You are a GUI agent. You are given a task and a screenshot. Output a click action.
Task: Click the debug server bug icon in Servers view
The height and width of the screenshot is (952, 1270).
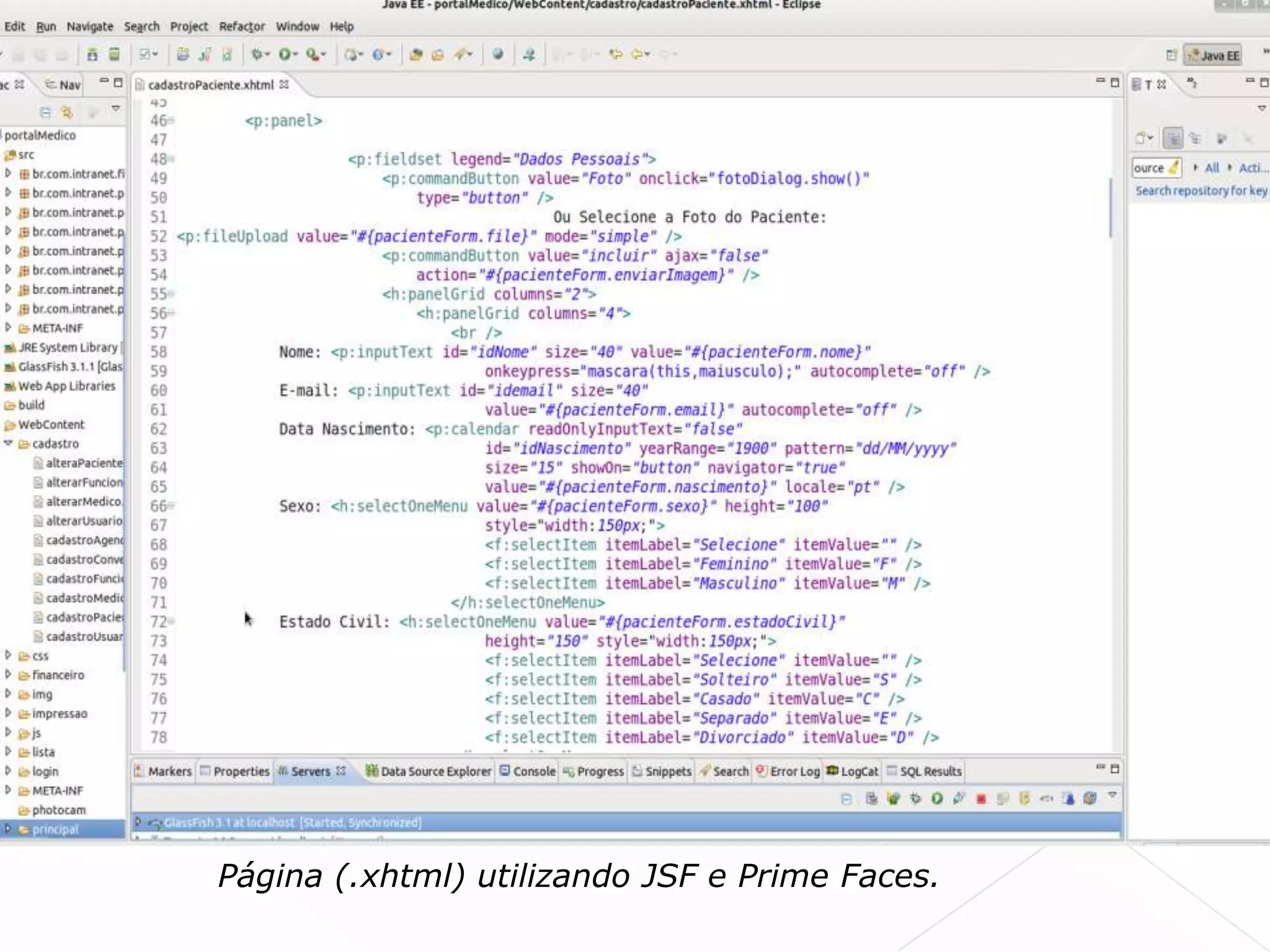coord(915,799)
